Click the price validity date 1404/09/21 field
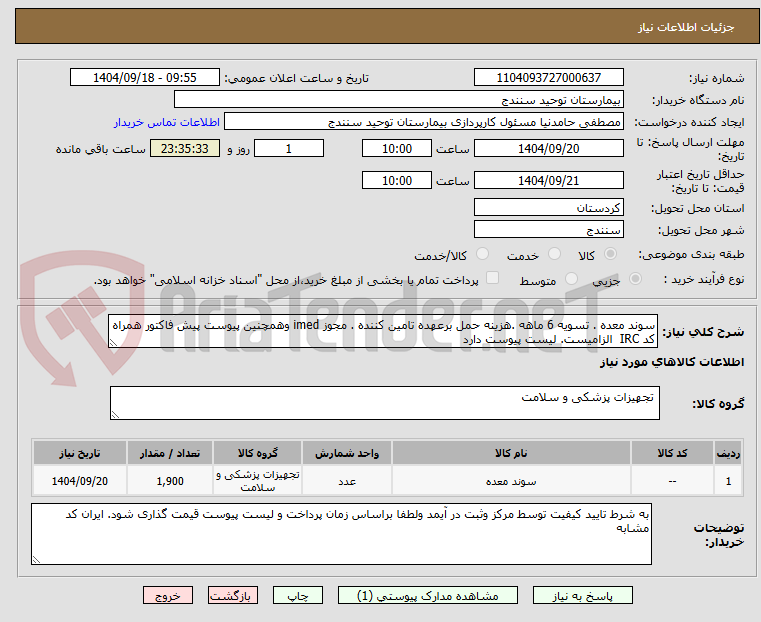The height and width of the screenshot is (622, 761). (x=548, y=180)
